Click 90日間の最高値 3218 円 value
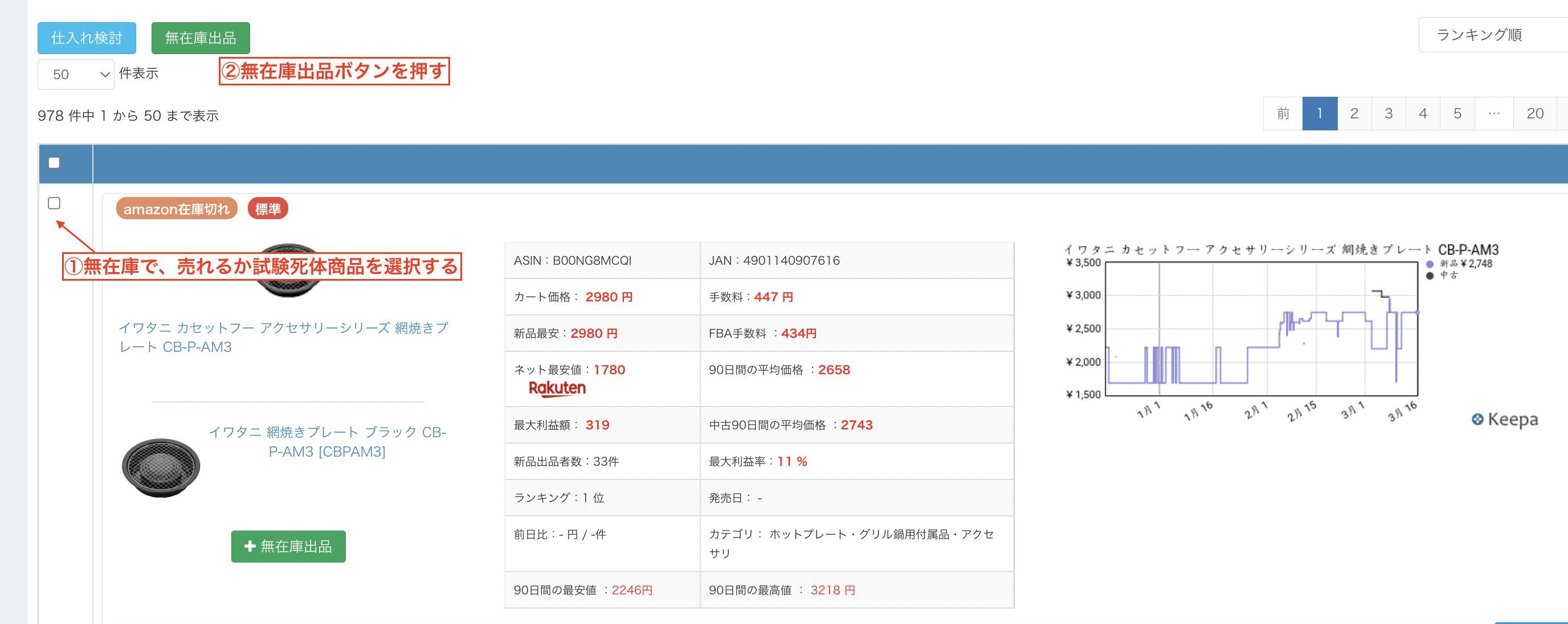The image size is (1568, 624). [832, 590]
